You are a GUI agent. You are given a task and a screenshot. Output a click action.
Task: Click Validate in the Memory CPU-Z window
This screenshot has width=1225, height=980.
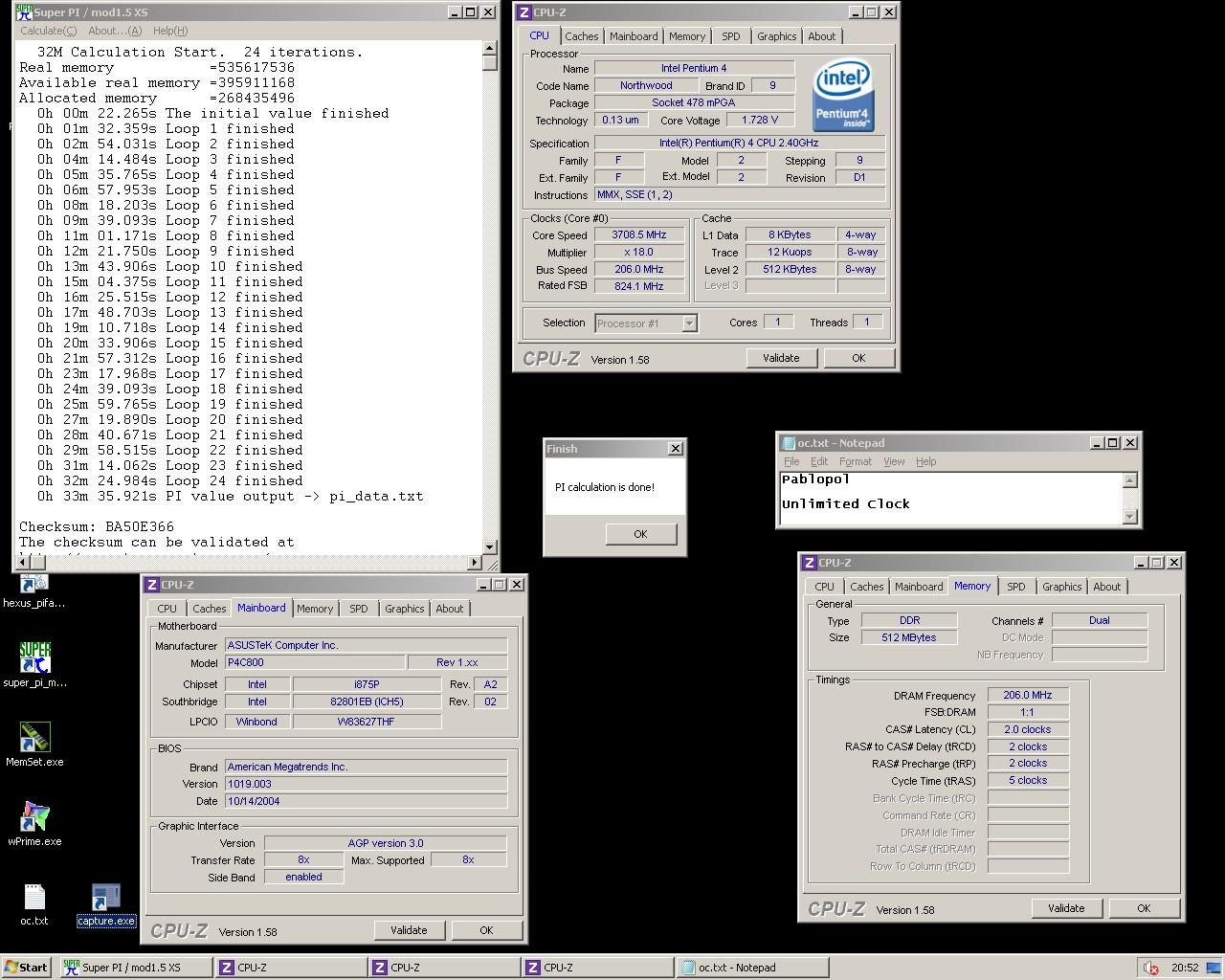tap(1066, 908)
